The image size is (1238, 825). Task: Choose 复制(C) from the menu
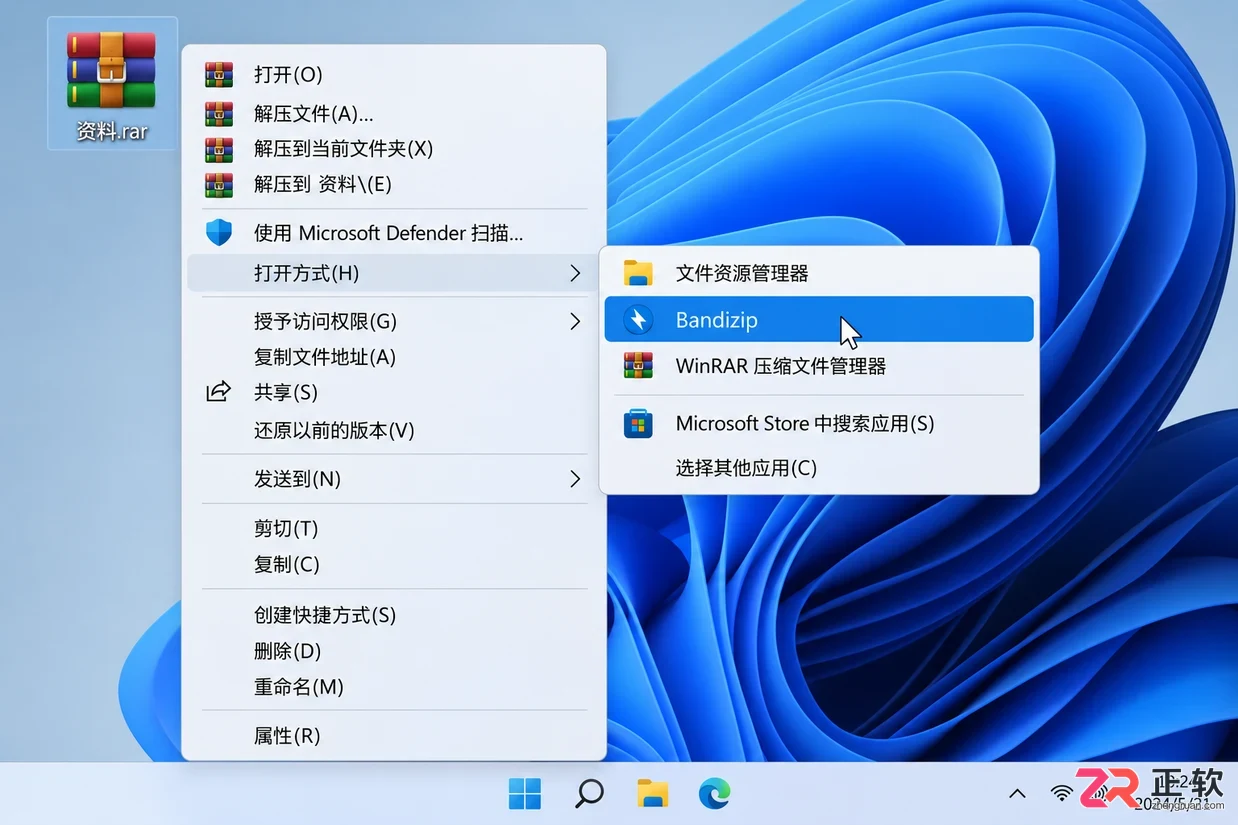(x=393, y=564)
